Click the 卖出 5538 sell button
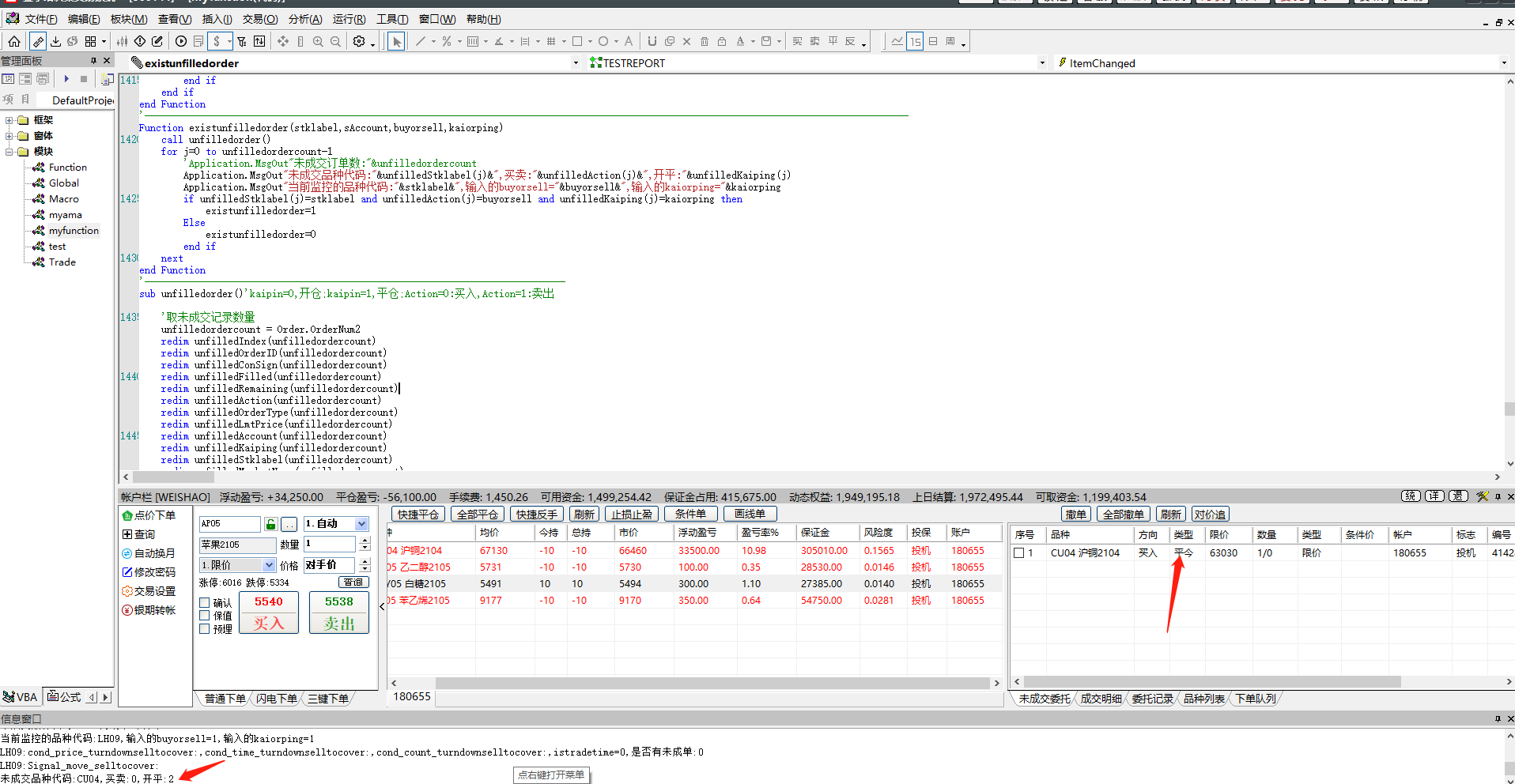1515x784 pixels. (x=339, y=612)
